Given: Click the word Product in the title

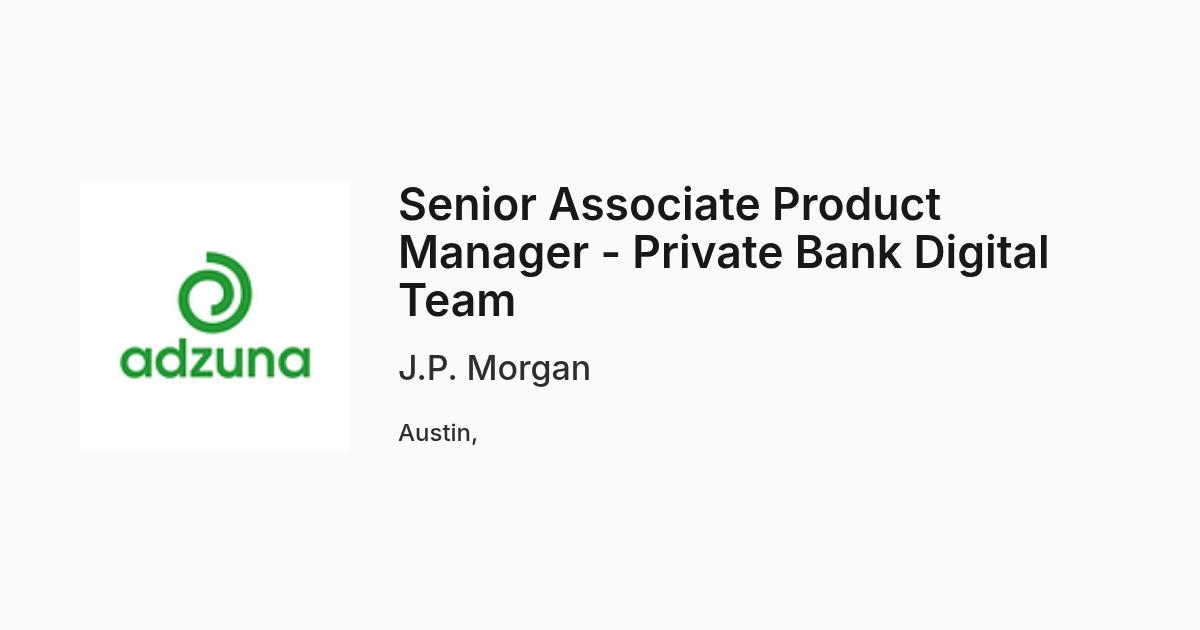Looking at the screenshot, I should [x=856, y=205].
